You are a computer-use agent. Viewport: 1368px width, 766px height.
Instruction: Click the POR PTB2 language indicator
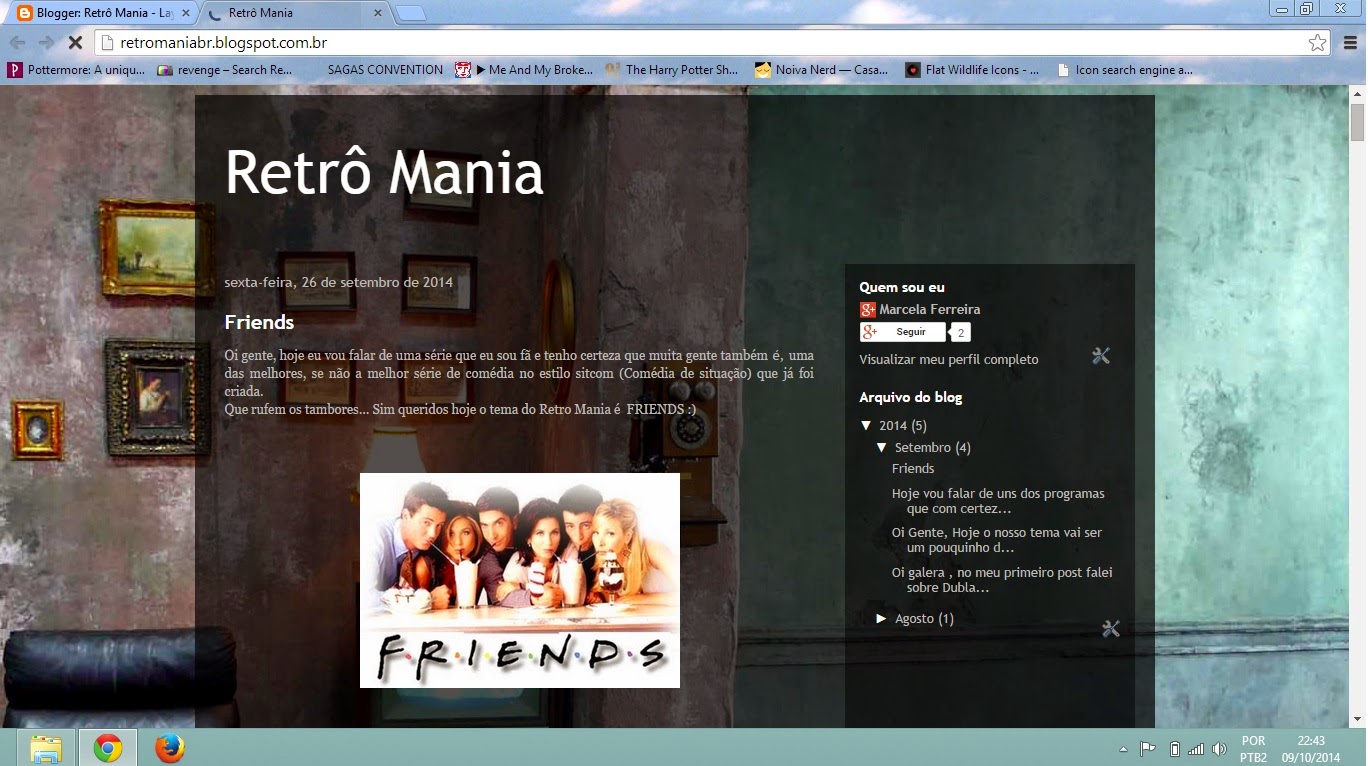point(1253,749)
